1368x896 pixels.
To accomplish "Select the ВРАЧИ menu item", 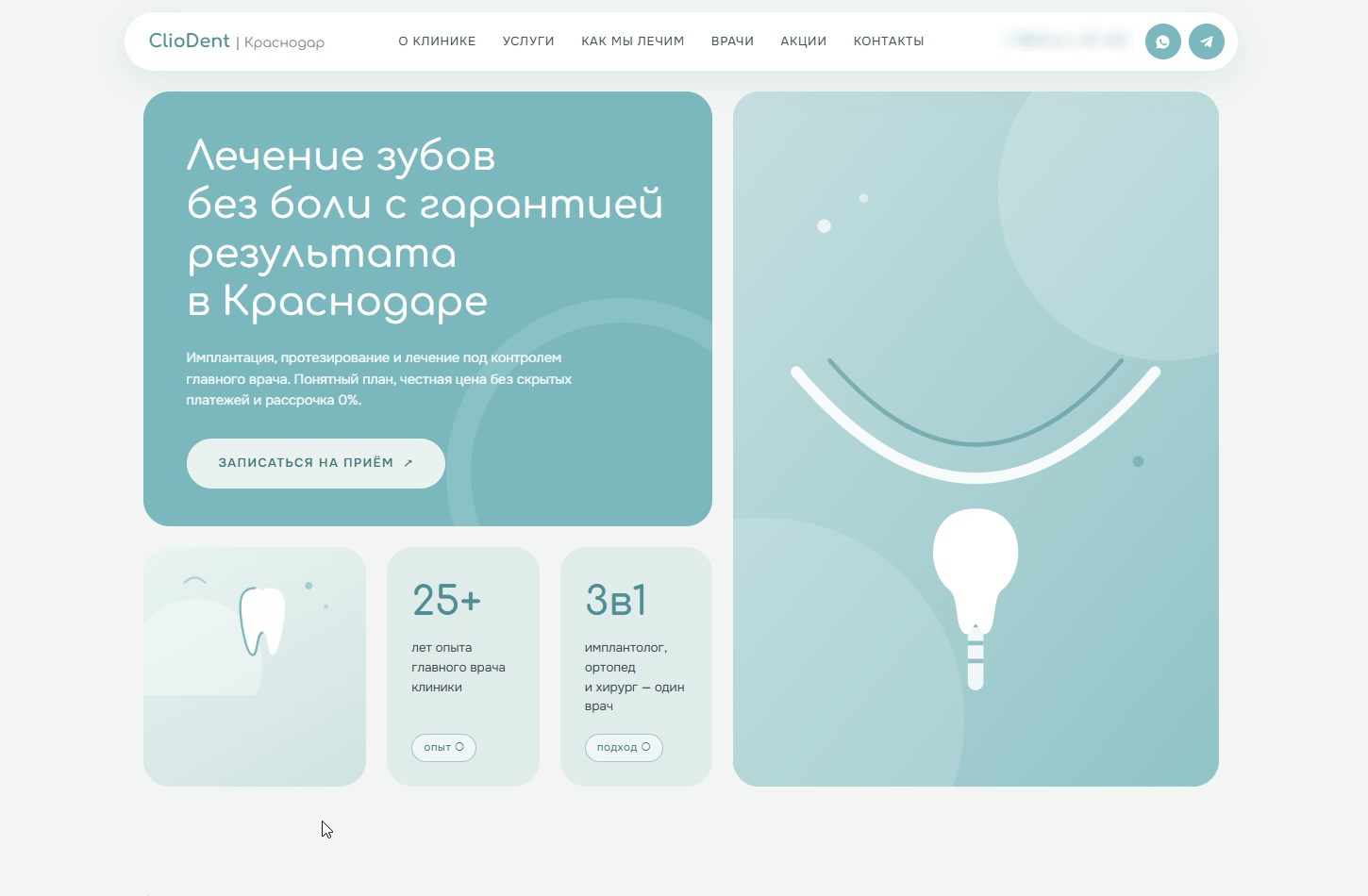I will click(x=732, y=41).
